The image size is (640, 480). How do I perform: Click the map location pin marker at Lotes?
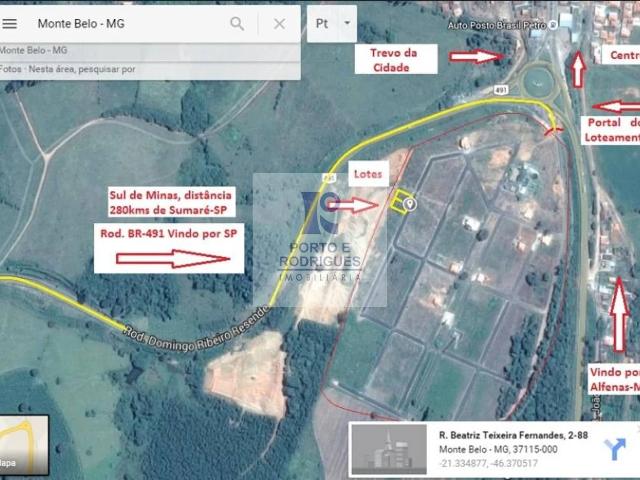[x=410, y=204]
